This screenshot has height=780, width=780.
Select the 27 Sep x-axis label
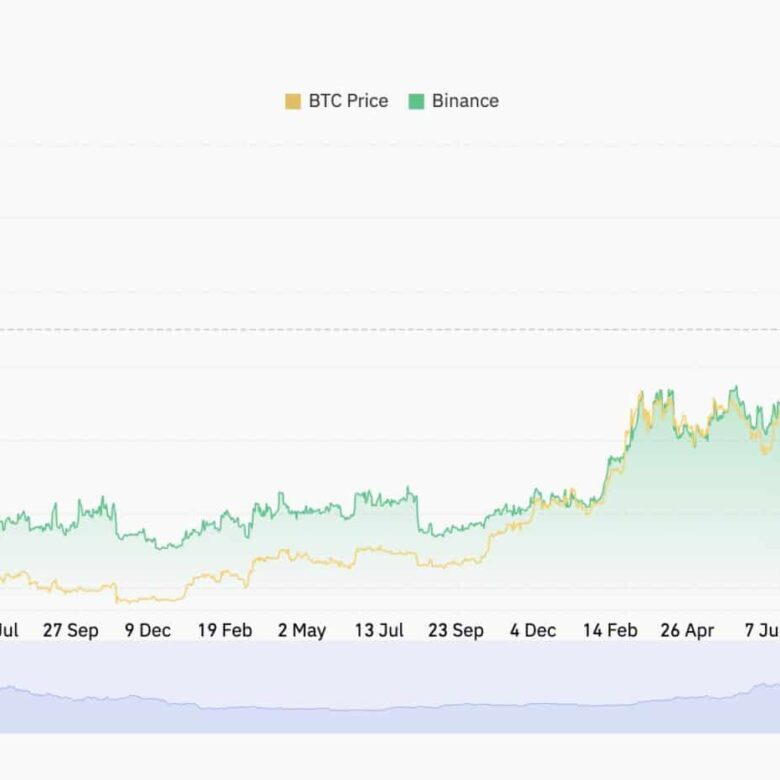pyautogui.click(x=70, y=631)
